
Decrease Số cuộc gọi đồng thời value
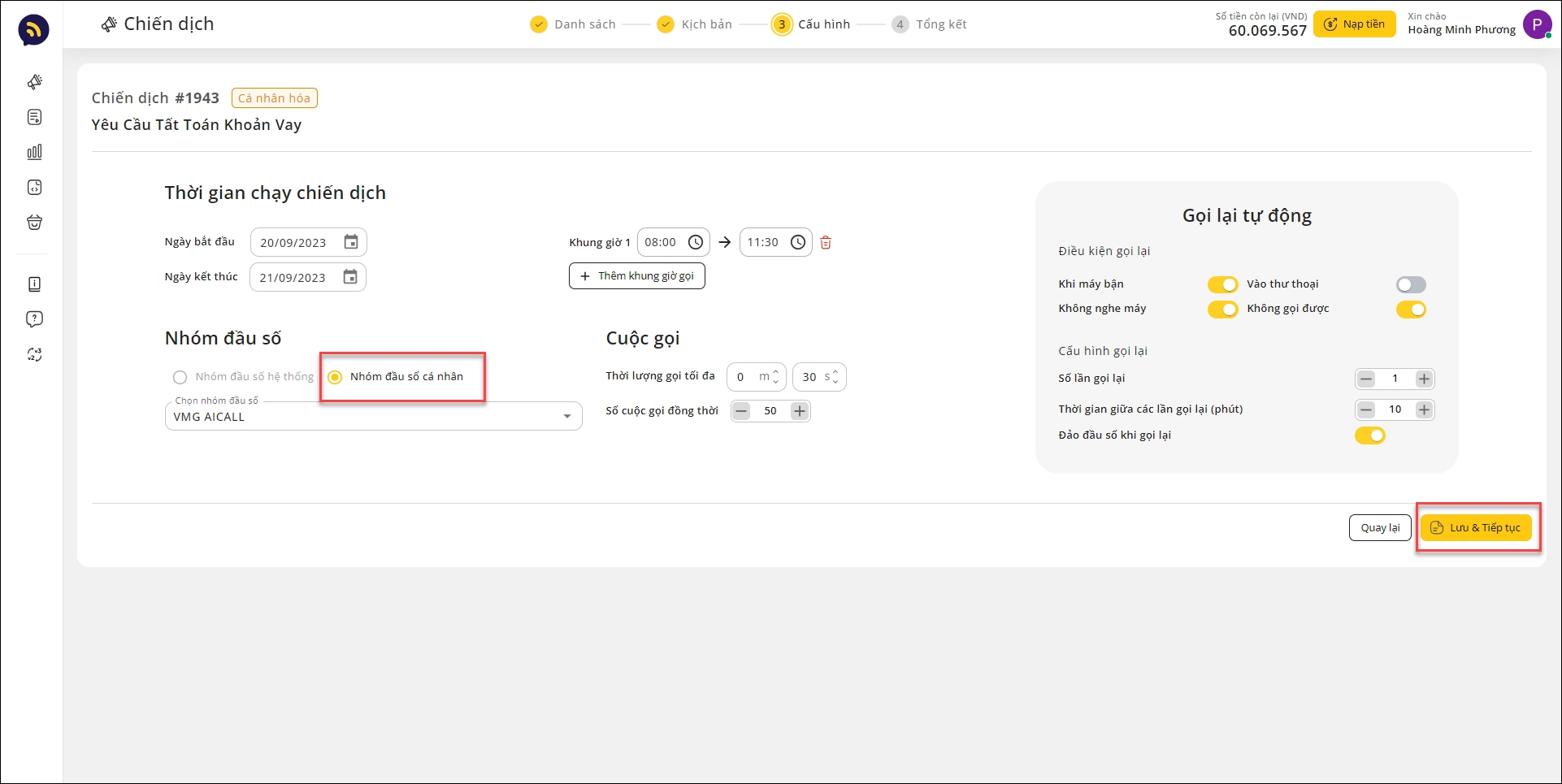tap(741, 411)
